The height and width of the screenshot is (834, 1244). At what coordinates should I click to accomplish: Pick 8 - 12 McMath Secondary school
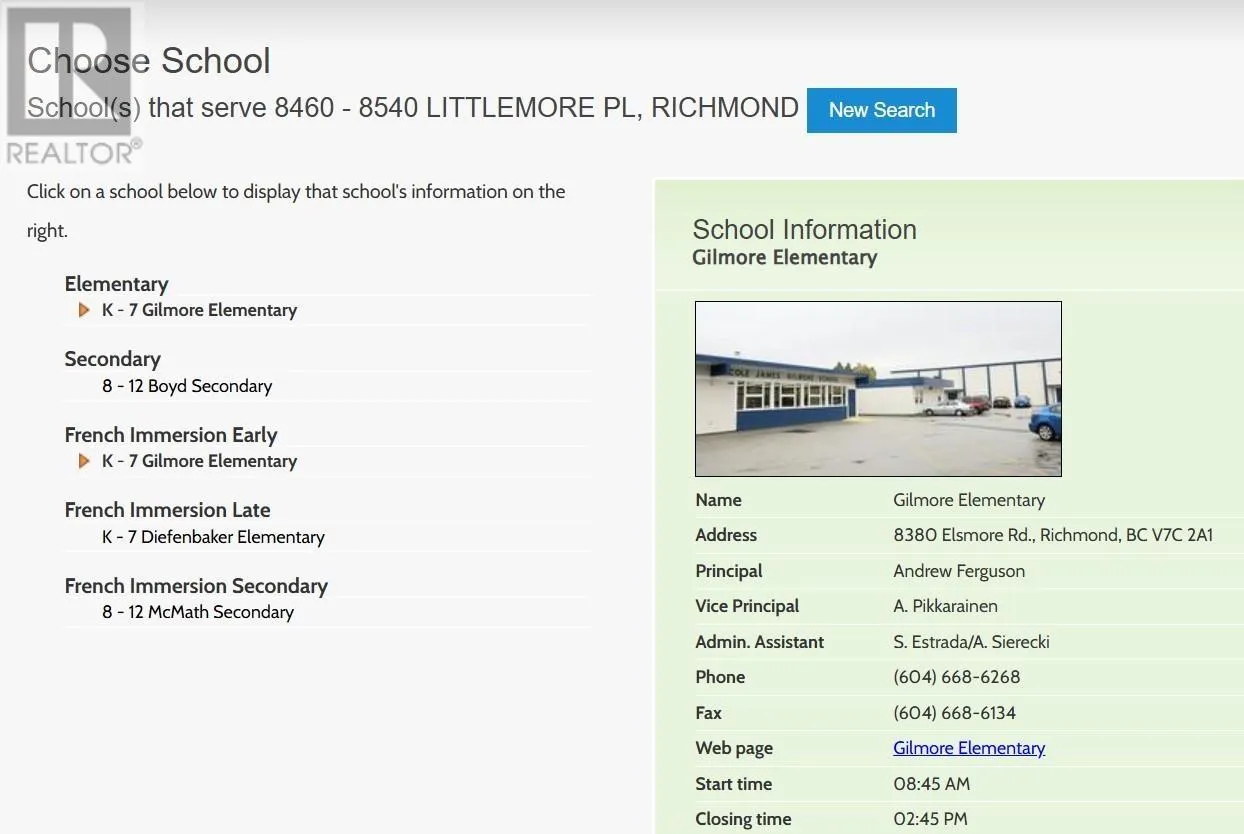click(x=198, y=612)
